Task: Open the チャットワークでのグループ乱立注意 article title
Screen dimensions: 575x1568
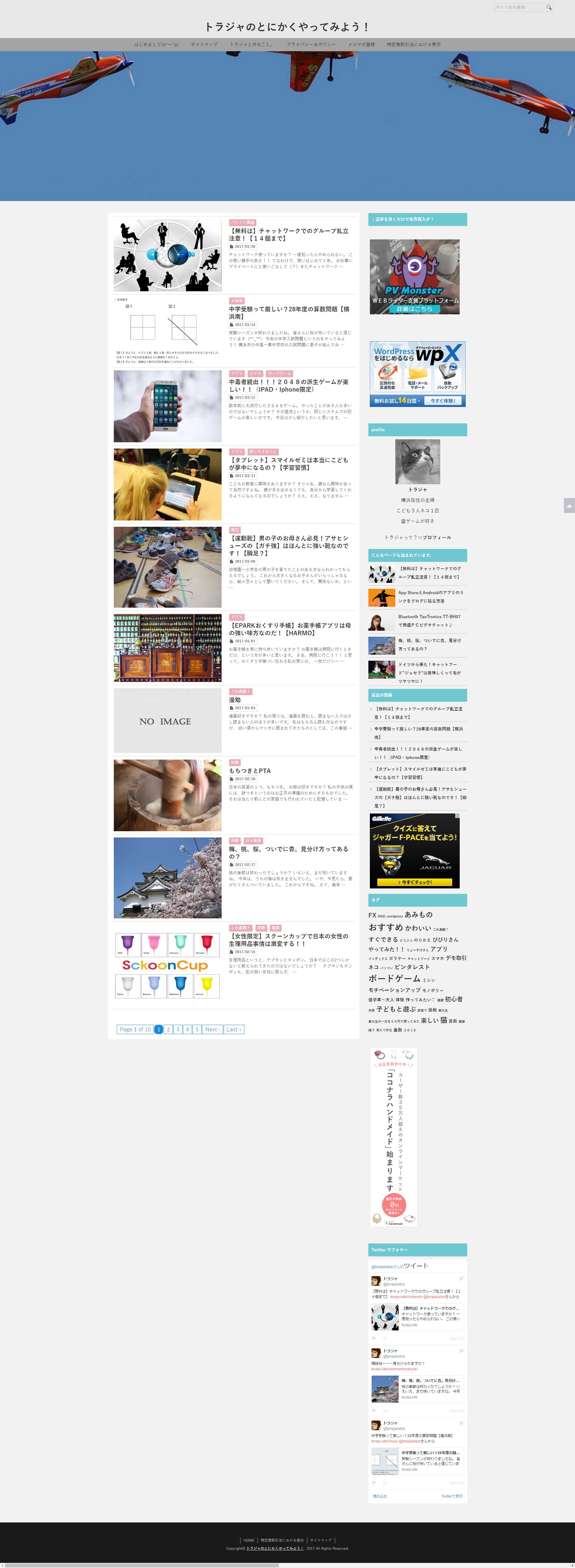Action: 288,234
